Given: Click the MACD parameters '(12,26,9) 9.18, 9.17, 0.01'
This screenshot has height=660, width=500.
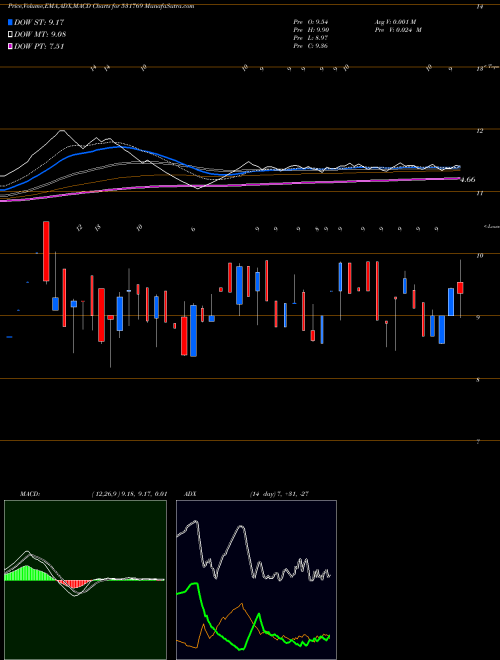Looking at the screenshot, I should 130,494.
